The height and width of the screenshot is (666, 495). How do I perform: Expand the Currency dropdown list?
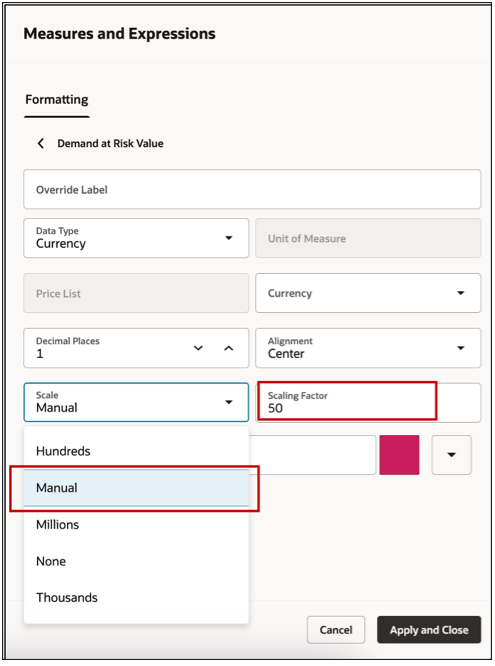[x=368, y=293]
